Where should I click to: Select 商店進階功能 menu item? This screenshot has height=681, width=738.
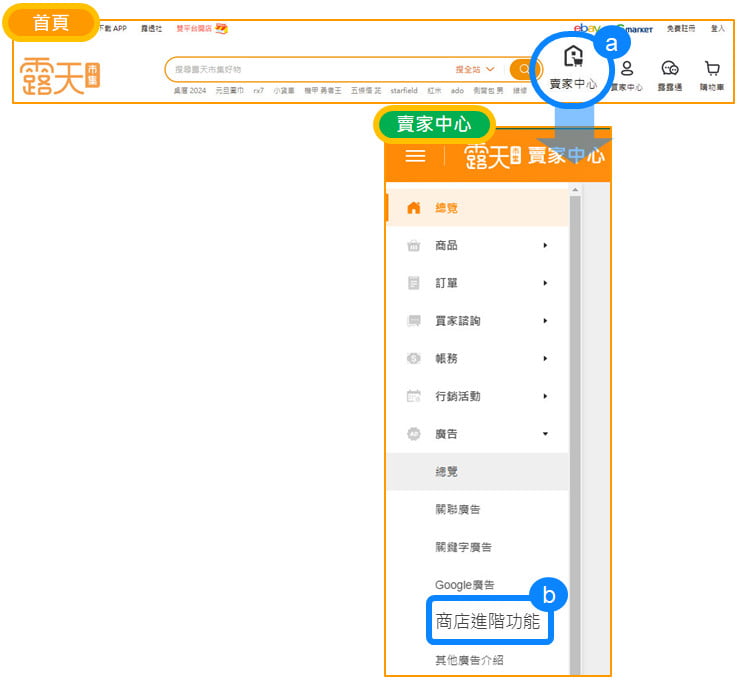488,621
